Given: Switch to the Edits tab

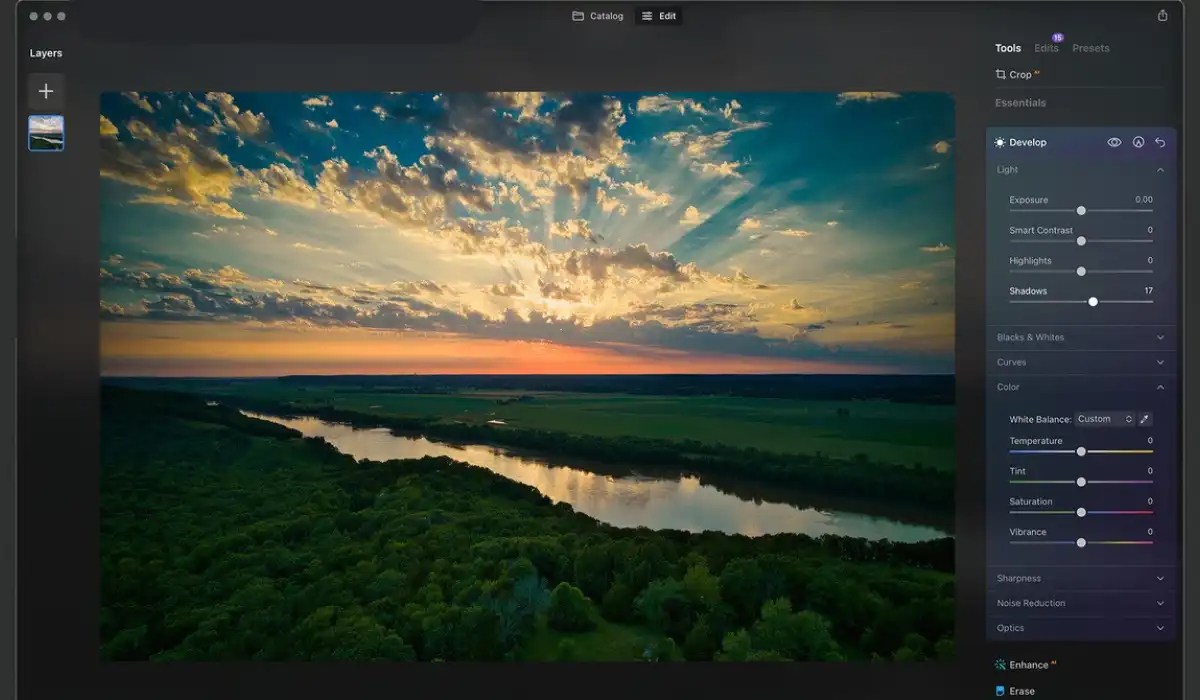Looking at the screenshot, I should [1045, 48].
